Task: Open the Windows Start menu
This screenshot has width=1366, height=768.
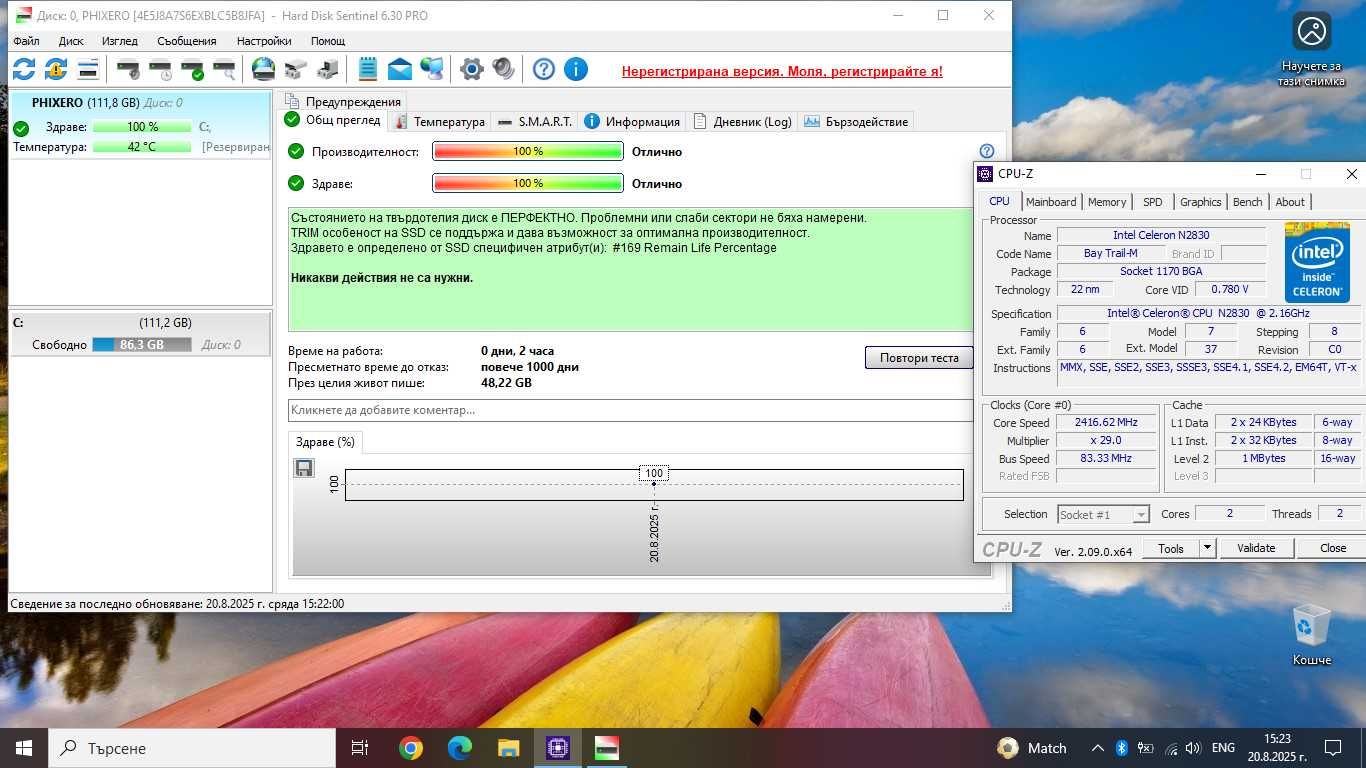Action: (x=24, y=748)
